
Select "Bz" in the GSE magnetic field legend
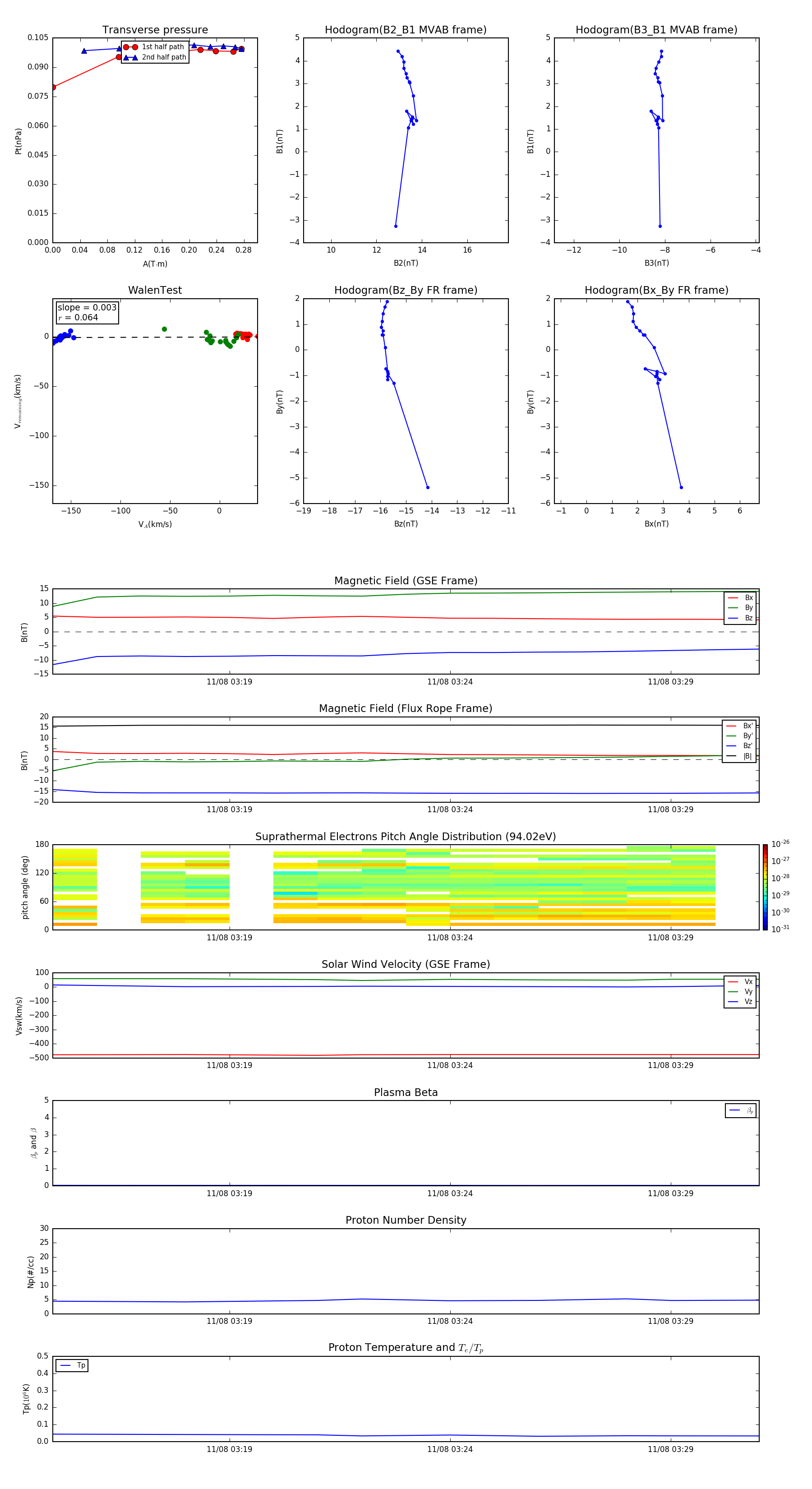740,619
